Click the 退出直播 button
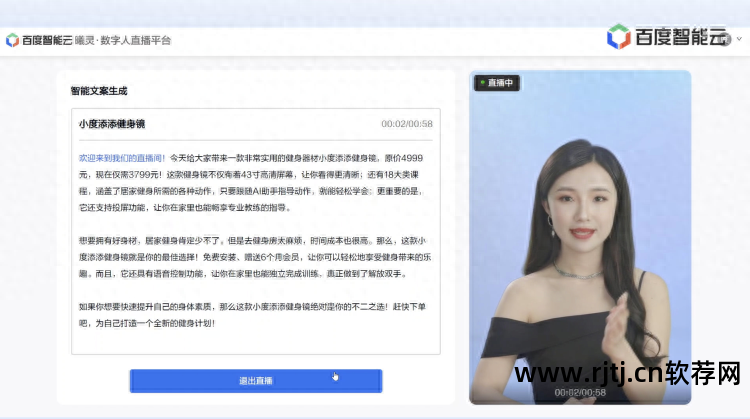 256,381
